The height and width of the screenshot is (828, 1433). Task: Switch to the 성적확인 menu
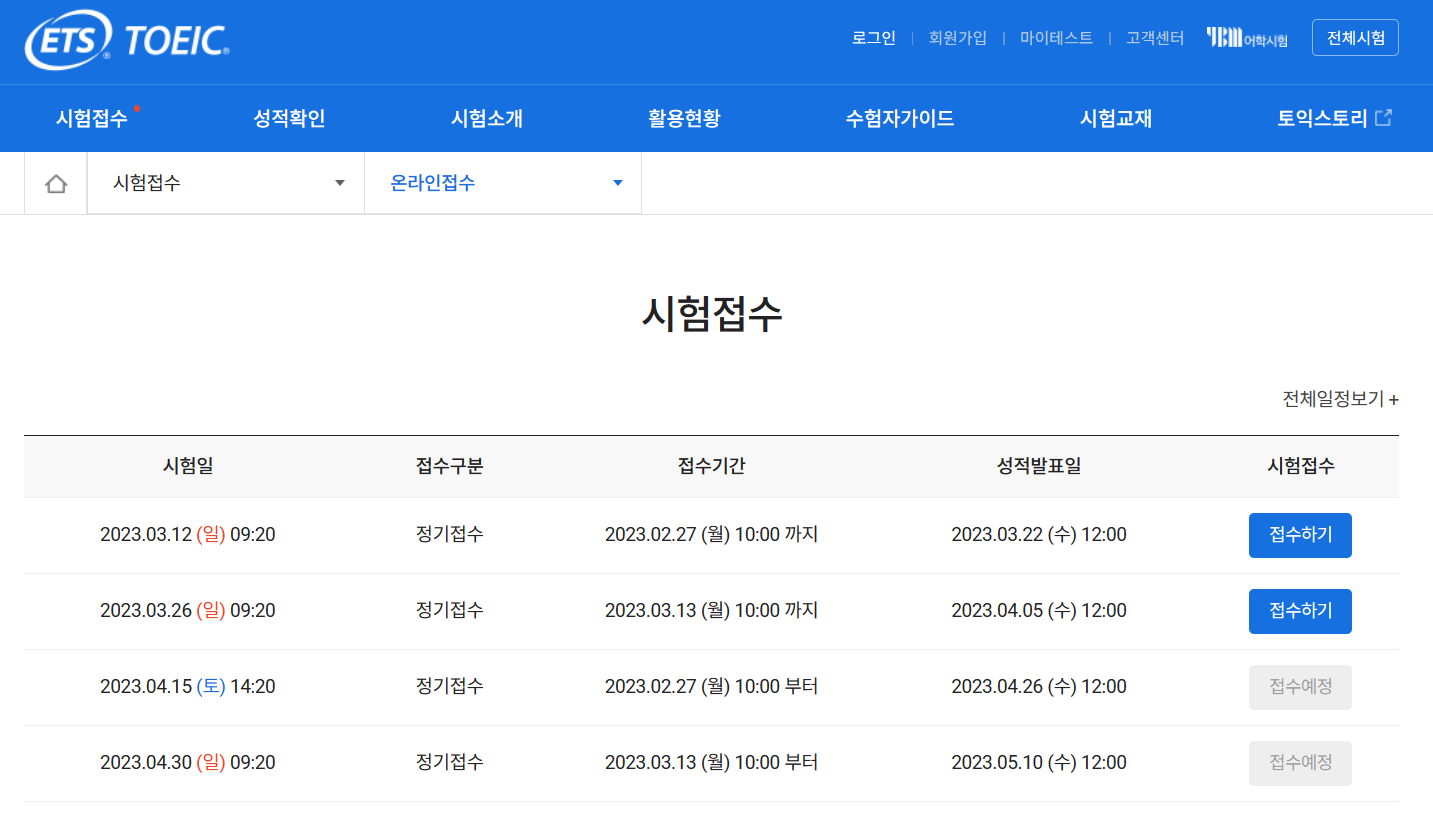288,118
